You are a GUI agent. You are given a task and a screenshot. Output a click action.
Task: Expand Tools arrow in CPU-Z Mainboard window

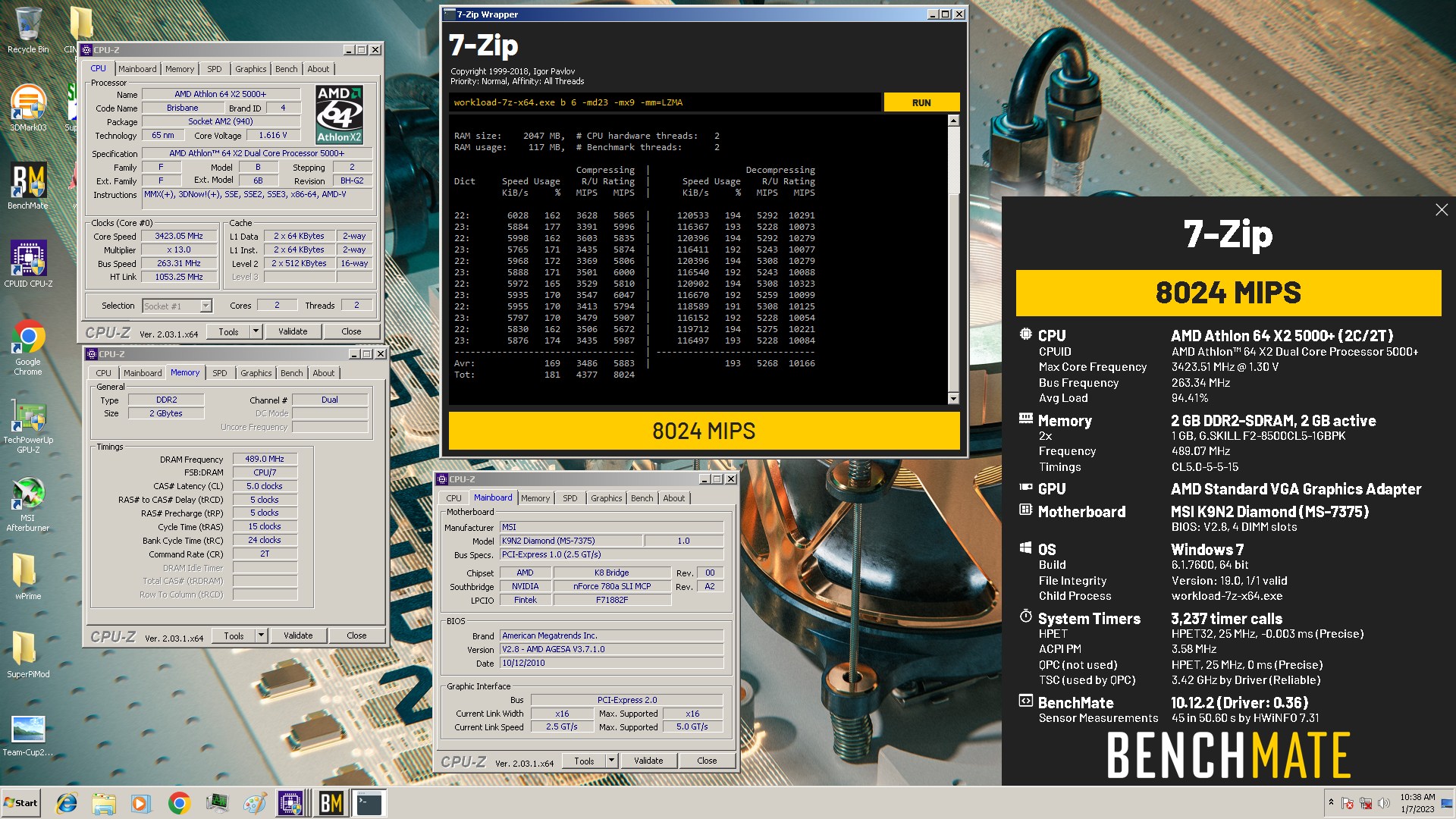[611, 761]
